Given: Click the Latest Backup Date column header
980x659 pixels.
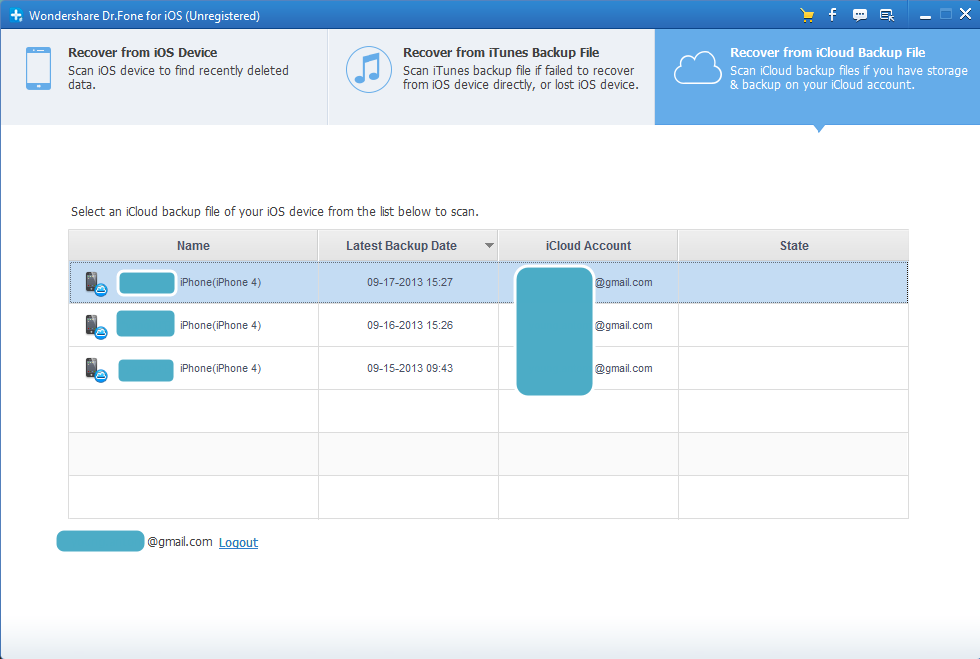Looking at the screenshot, I should [408, 246].
